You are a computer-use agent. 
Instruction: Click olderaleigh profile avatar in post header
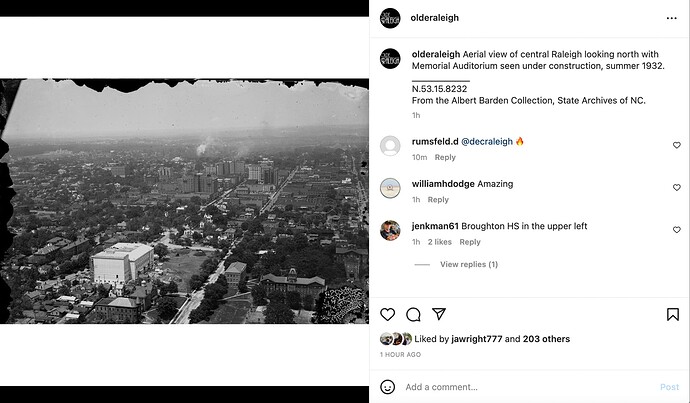tap(390, 18)
